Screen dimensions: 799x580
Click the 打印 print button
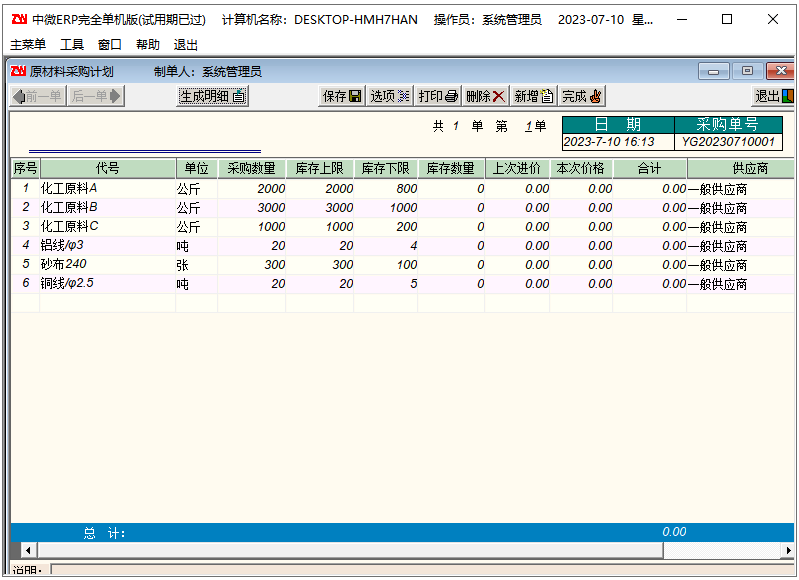[438, 96]
